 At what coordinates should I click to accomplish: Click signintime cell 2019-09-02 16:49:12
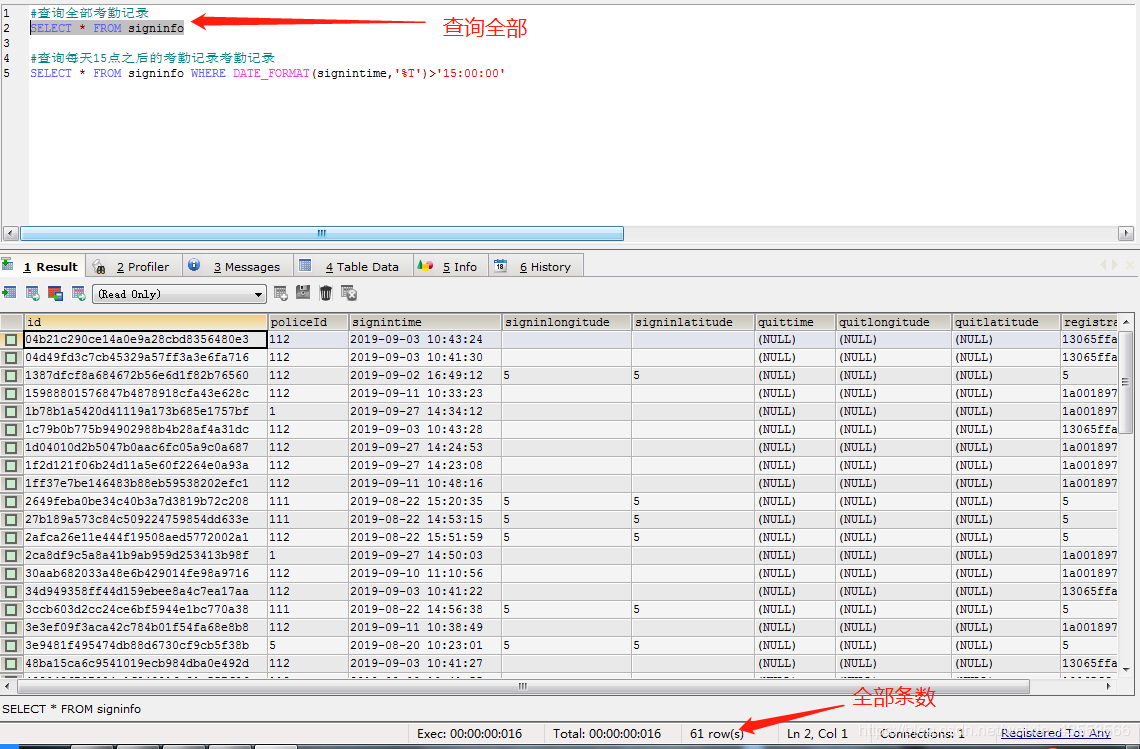pos(425,376)
